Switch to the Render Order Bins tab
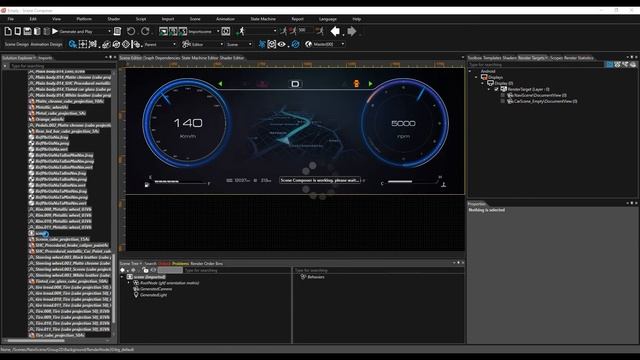The image size is (640, 360). [207, 264]
